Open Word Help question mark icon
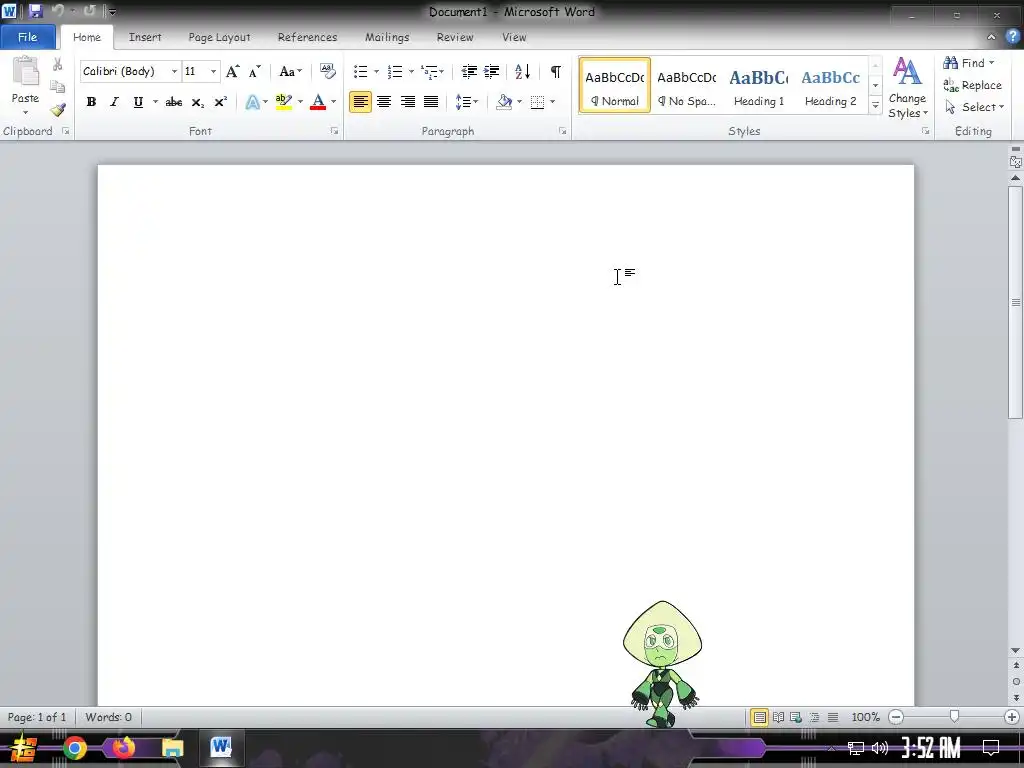 tap(1012, 37)
